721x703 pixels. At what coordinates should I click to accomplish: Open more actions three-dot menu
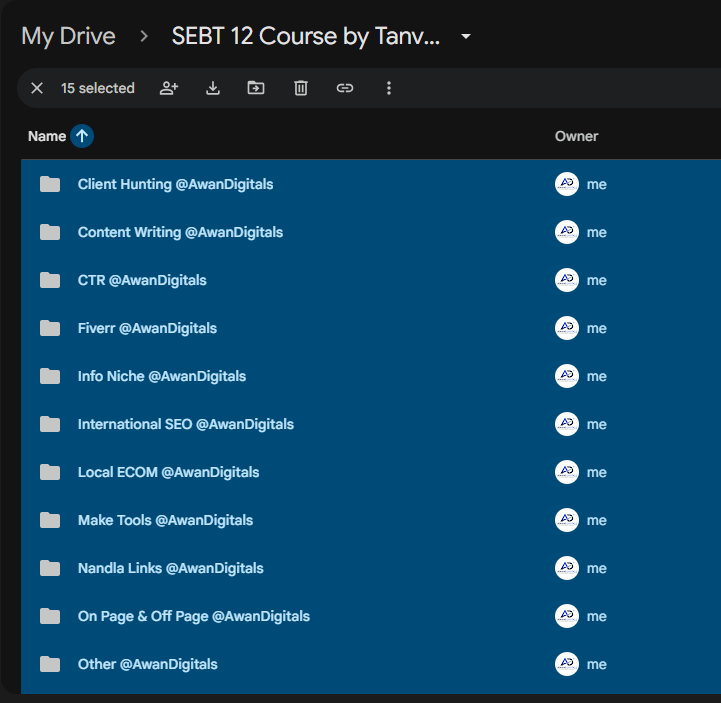pyautogui.click(x=389, y=88)
